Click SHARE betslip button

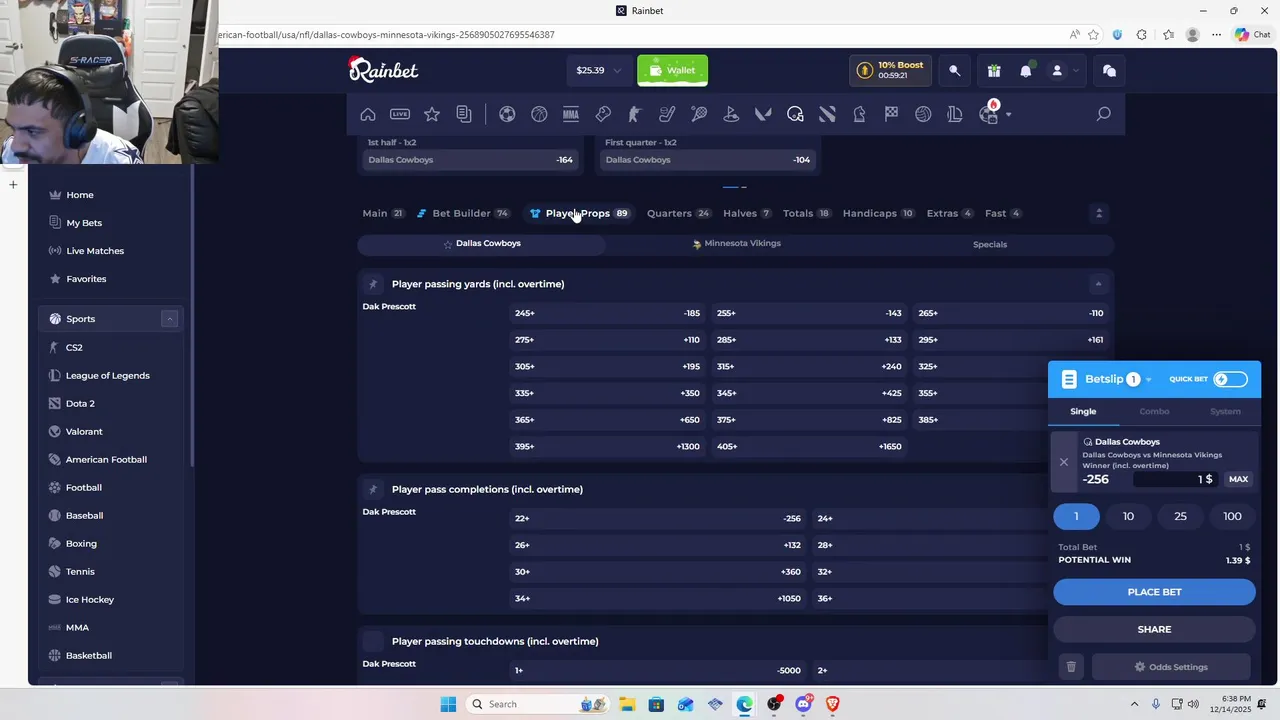[1154, 629]
